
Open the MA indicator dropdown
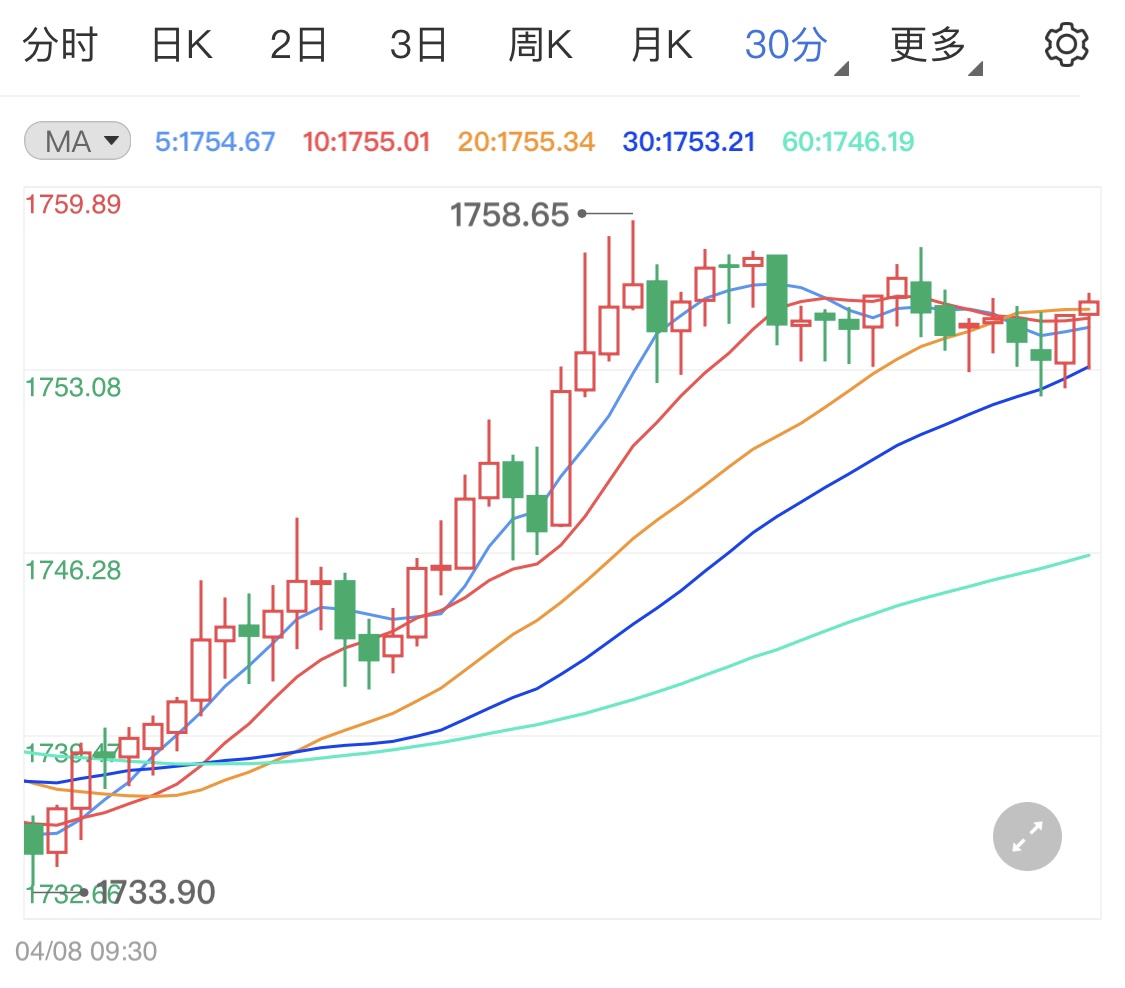pyautogui.click(x=77, y=141)
